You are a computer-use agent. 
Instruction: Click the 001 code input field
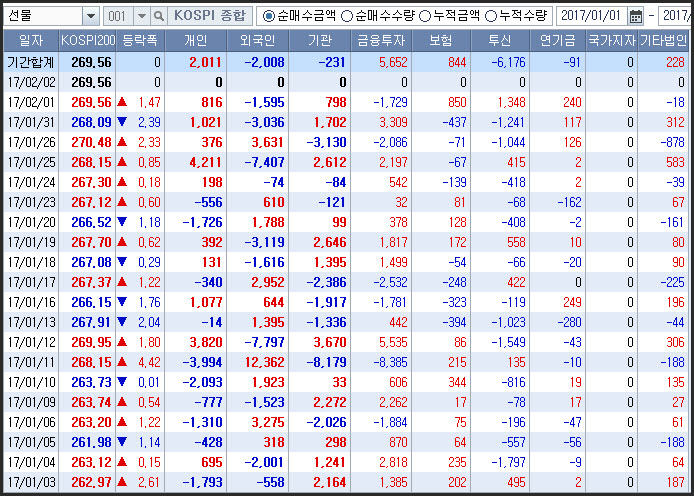118,16
